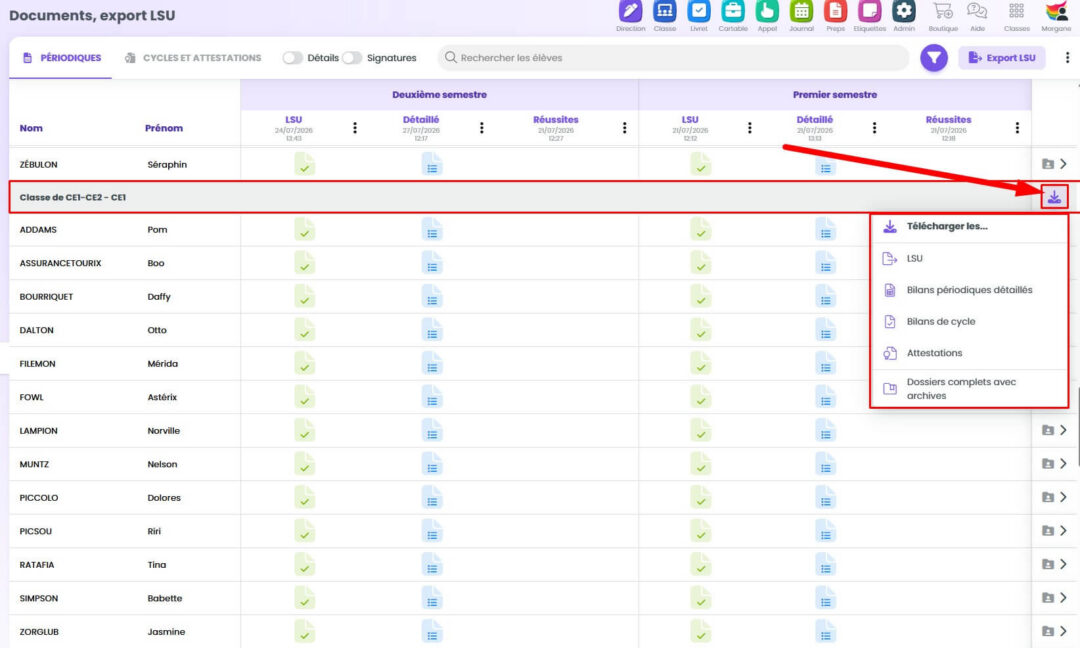The width and height of the screenshot is (1080, 648).
Task: Open options for first semester Détaillé column
Action: click(x=874, y=128)
